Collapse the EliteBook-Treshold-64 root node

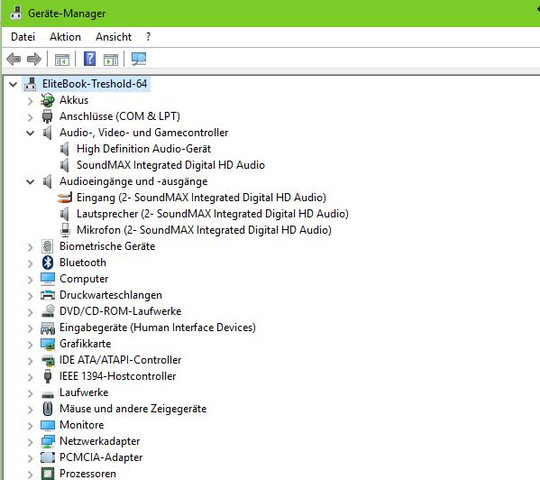pos(13,84)
